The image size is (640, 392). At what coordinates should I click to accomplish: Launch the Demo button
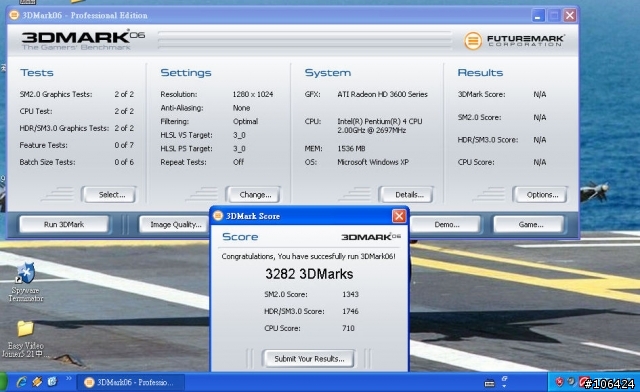click(x=446, y=225)
